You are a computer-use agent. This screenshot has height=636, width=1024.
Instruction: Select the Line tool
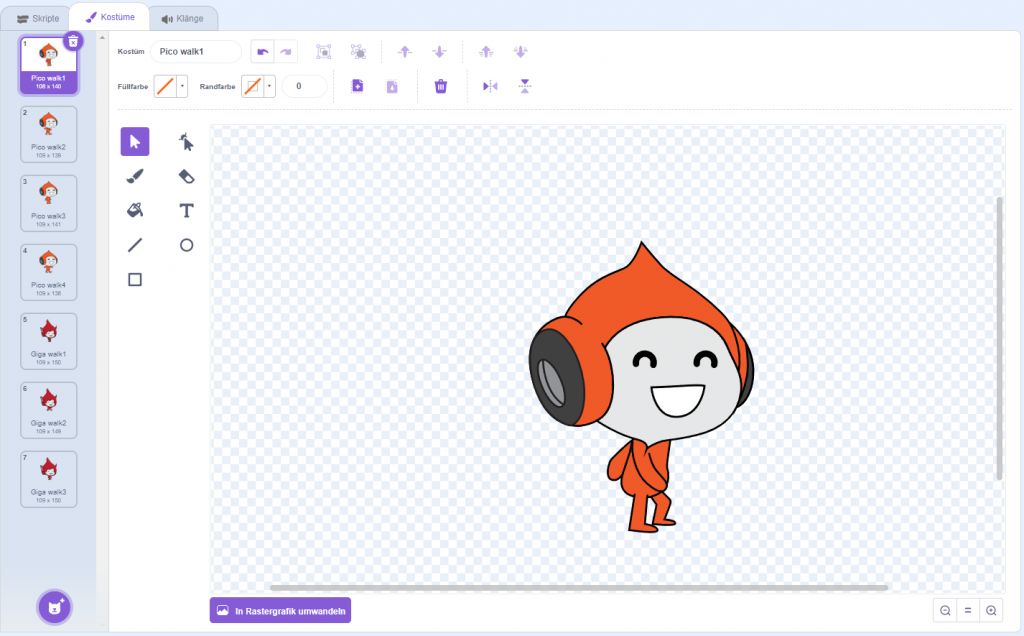click(135, 245)
